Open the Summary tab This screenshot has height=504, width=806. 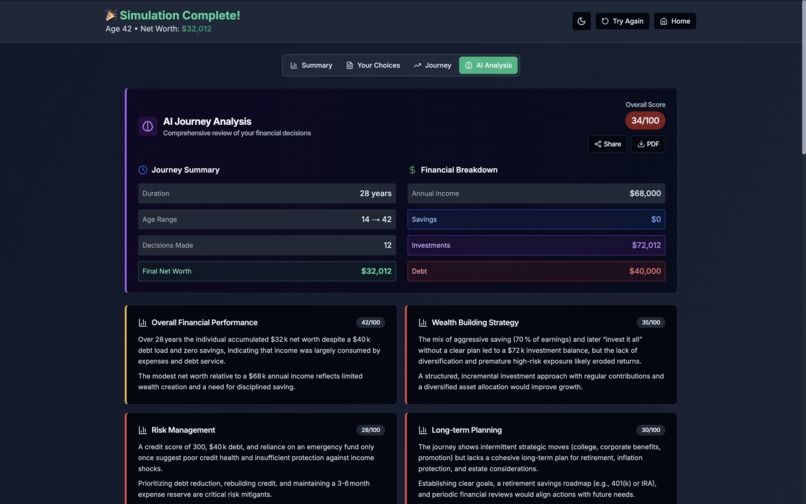(311, 65)
